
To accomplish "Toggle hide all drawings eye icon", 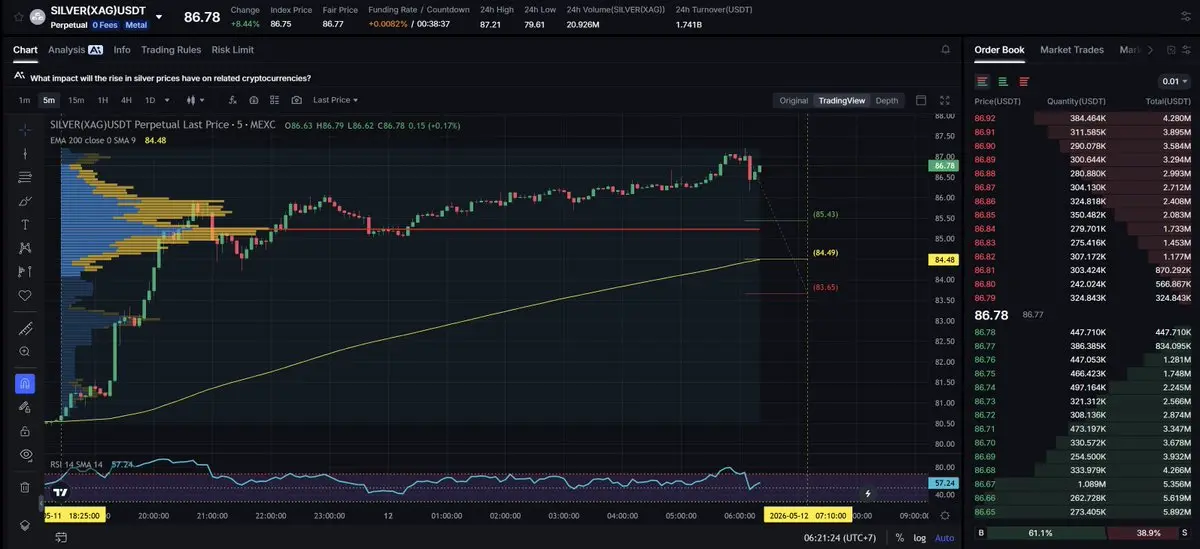I will pyautogui.click(x=25, y=454).
